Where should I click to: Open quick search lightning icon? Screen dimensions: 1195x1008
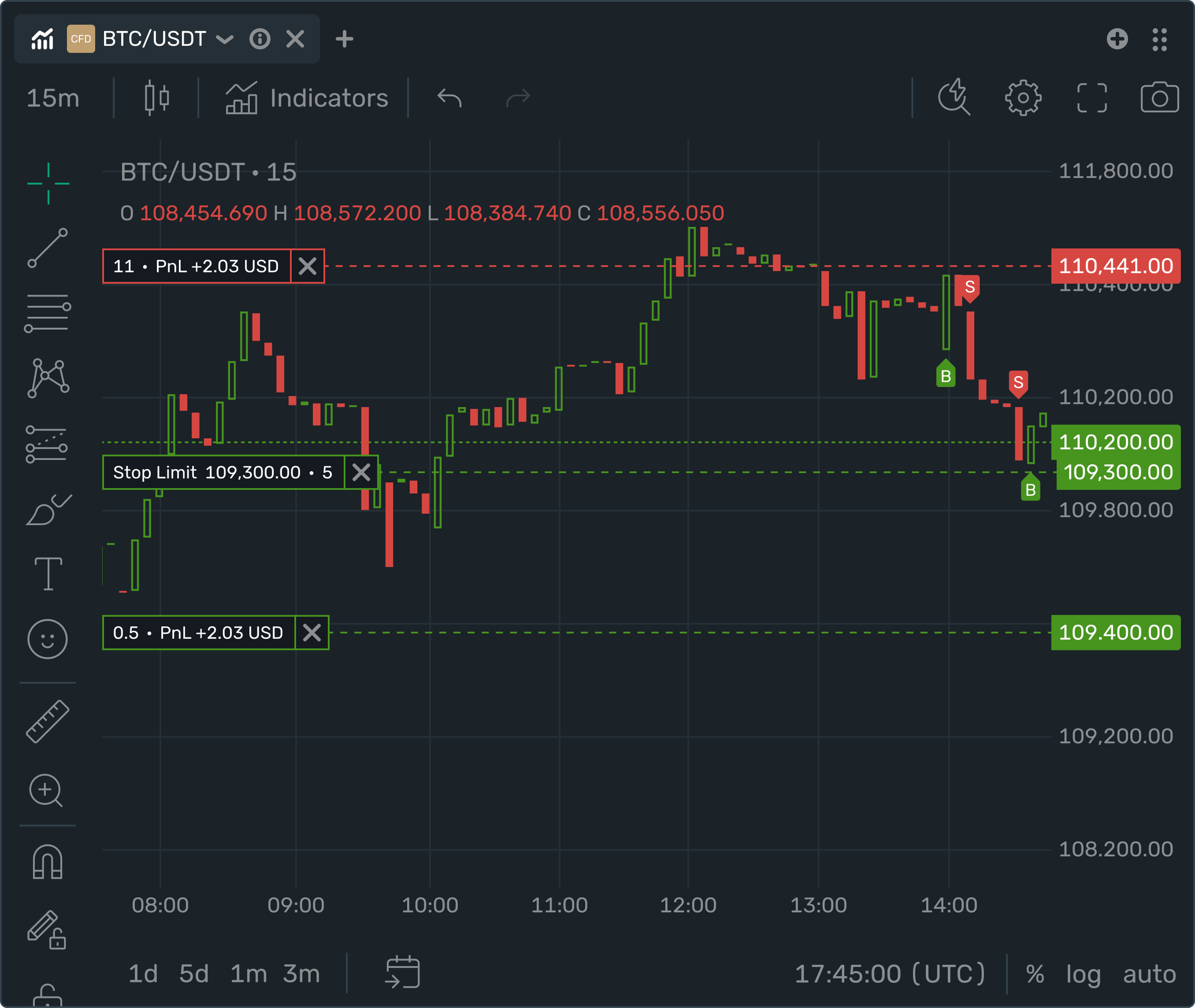pos(955,97)
